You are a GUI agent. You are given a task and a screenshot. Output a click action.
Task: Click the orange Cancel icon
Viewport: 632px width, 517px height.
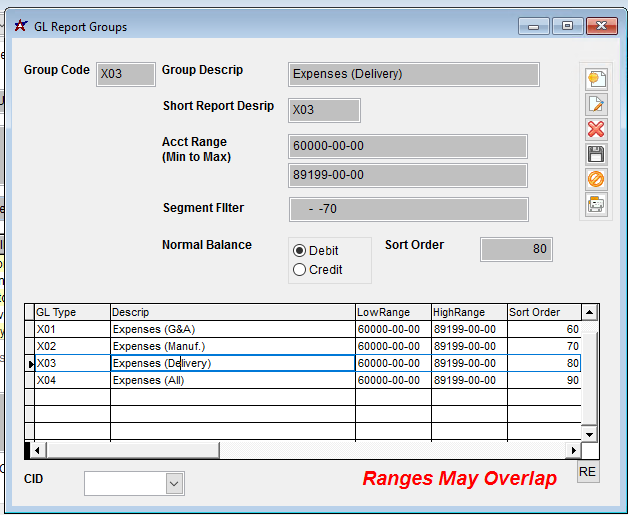click(596, 179)
